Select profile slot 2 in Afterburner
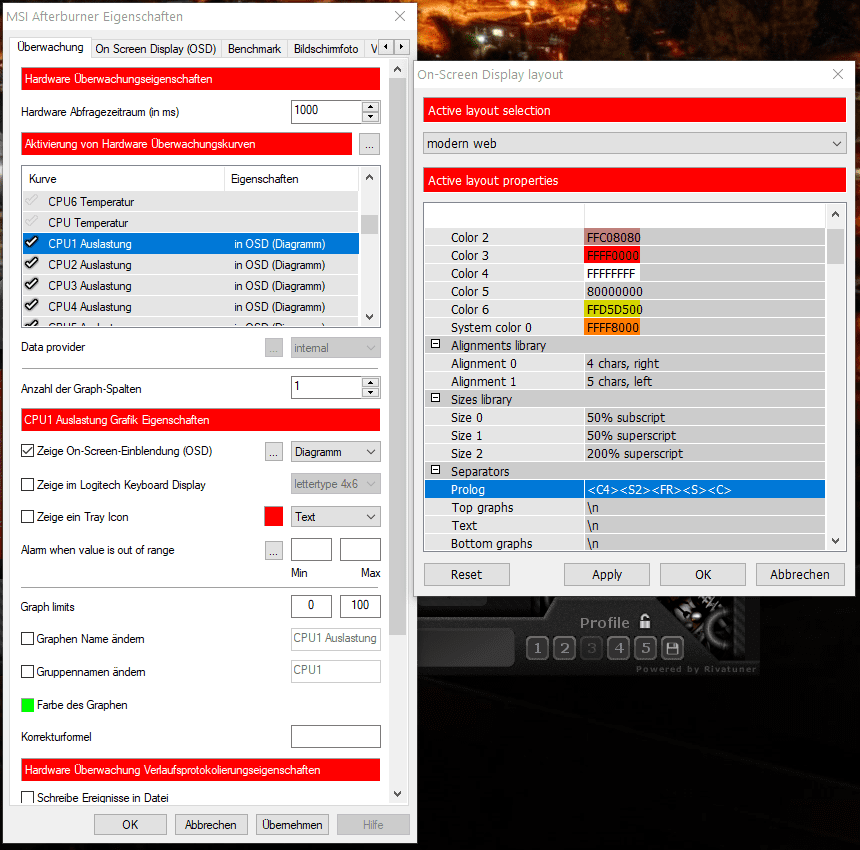 [x=564, y=648]
